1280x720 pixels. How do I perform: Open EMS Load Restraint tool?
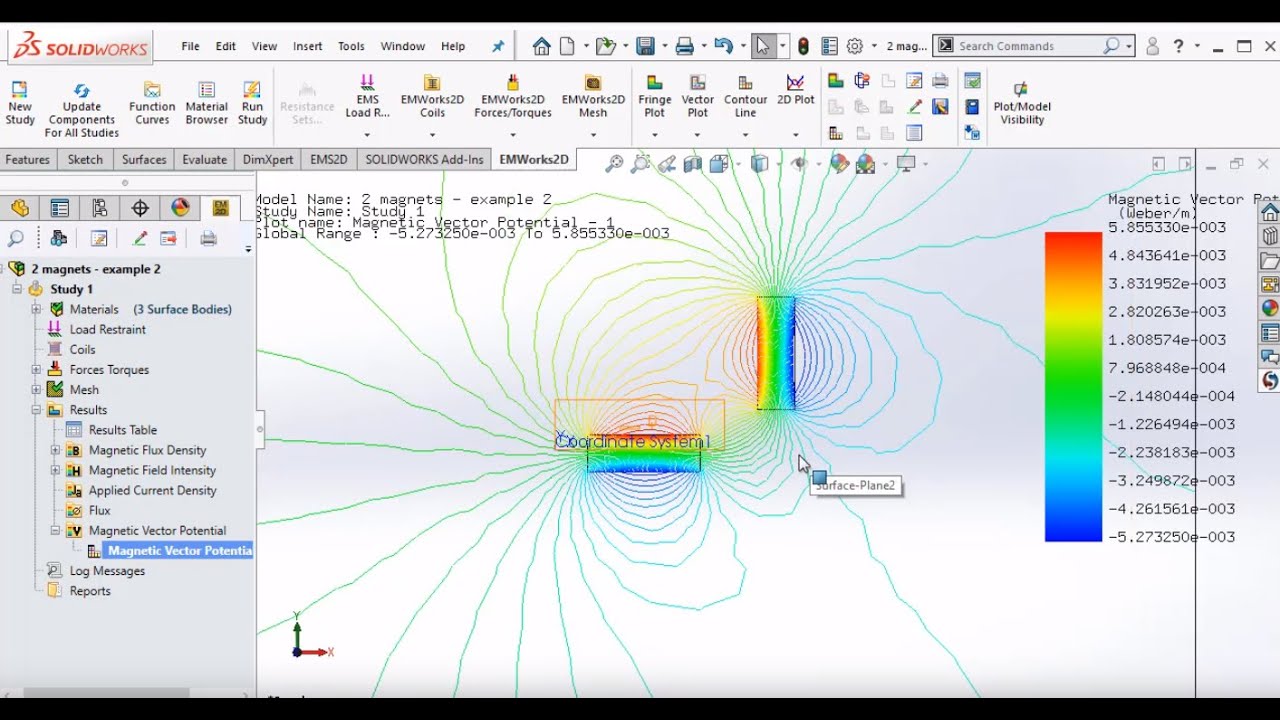point(367,96)
